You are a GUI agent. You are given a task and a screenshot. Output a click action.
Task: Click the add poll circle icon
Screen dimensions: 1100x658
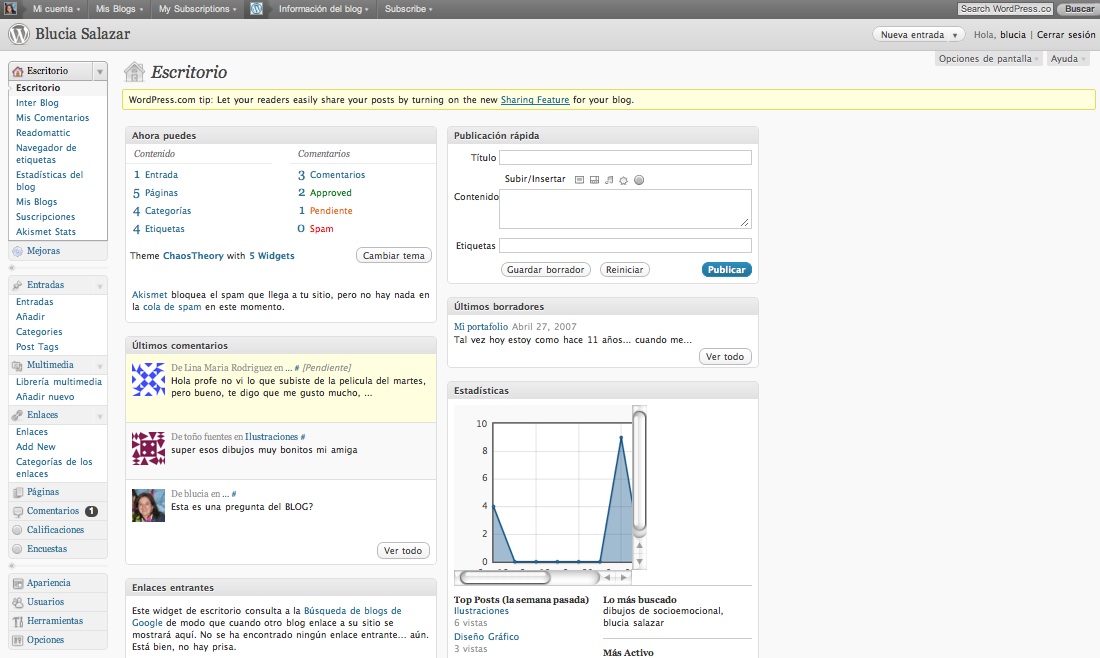click(x=638, y=180)
